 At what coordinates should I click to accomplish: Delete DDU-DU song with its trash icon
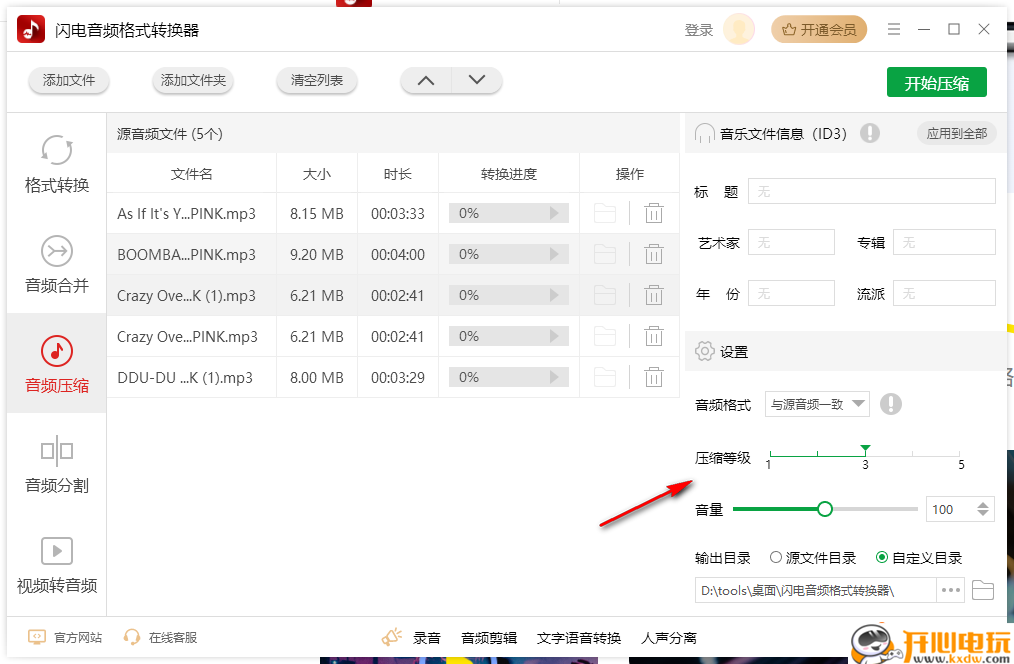click(654, 377)
